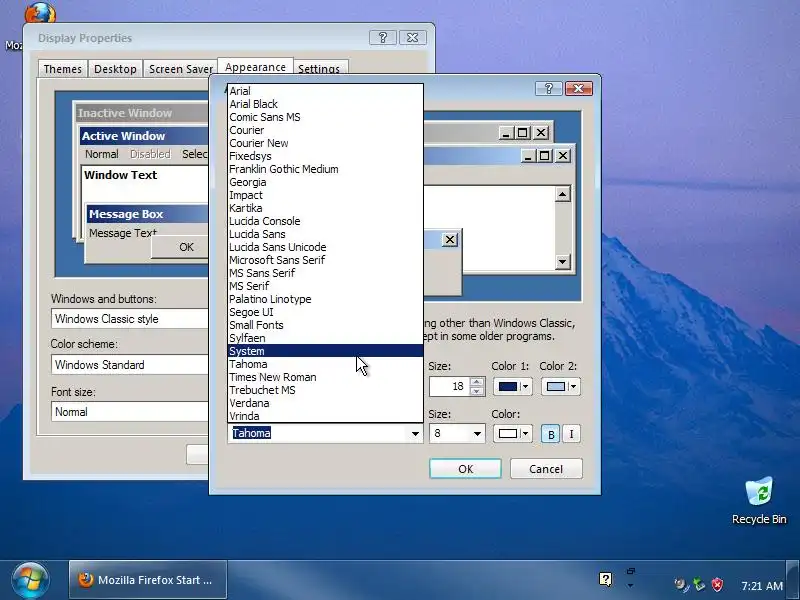Click the item Size field showing 18
The image size is (800, 600).
(x=449, y=386)
